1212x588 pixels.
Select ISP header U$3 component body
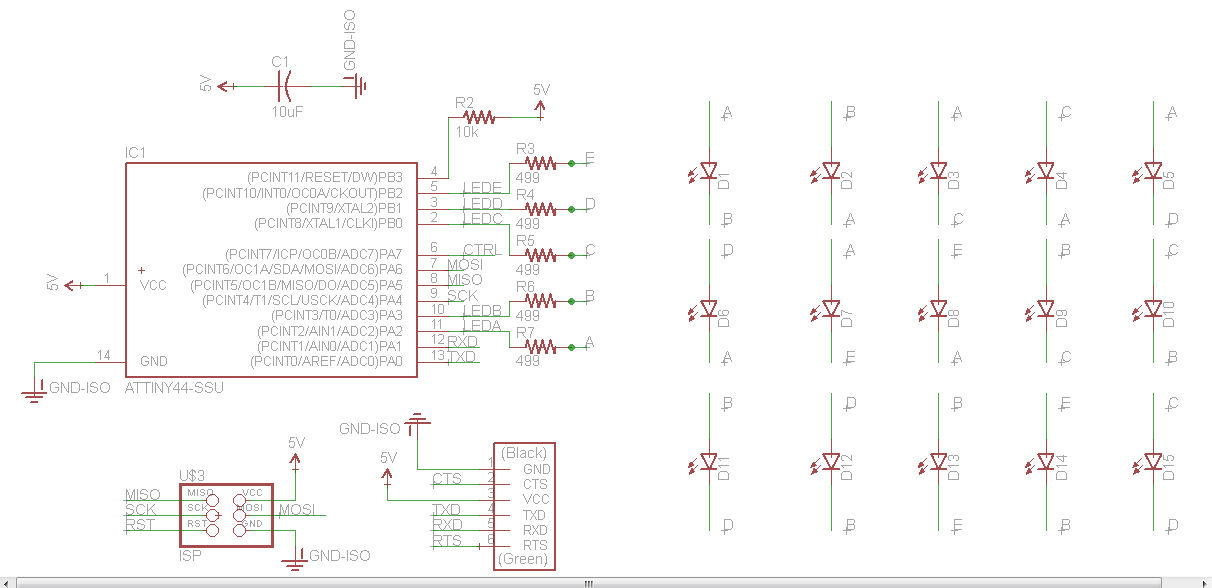[226, 515]
